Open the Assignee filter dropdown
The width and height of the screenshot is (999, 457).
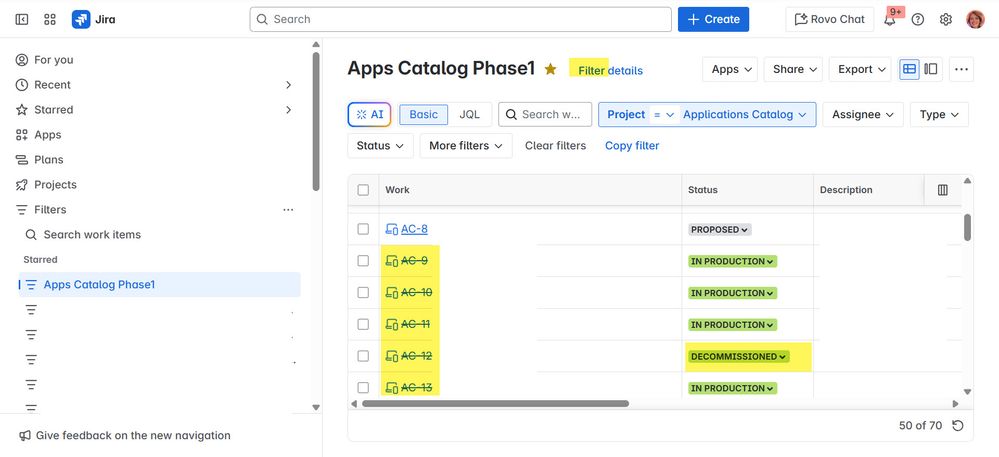(x=863, y=114)
